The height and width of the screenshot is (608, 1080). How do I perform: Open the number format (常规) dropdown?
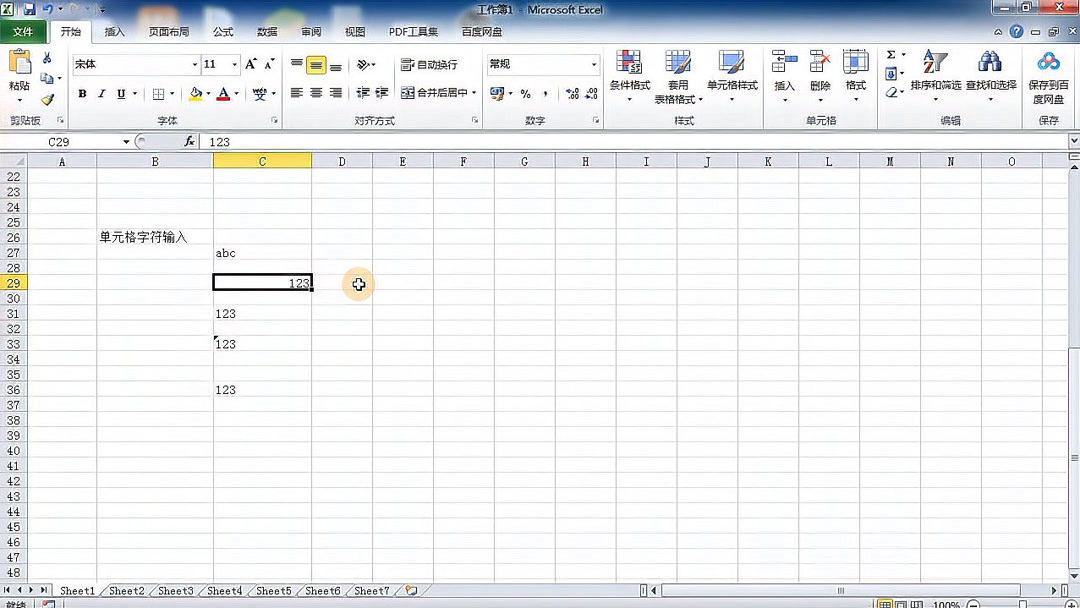click(x=595, y=65)
